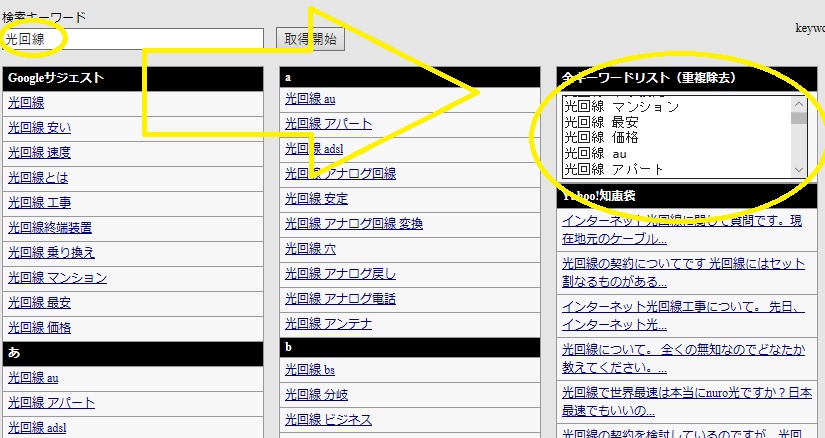Open the 光回線 ビジネス link

tap(328, 420)
